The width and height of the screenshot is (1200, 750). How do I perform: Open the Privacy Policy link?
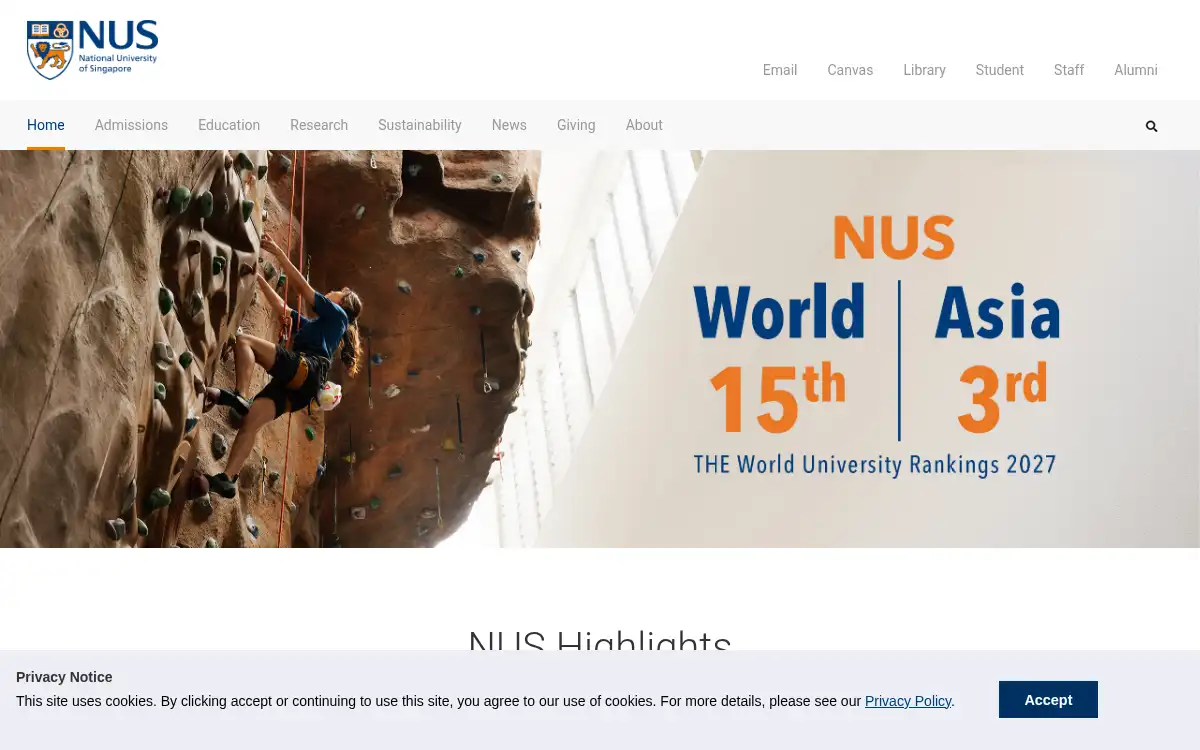pyautogui.click(x=908, y=701)
